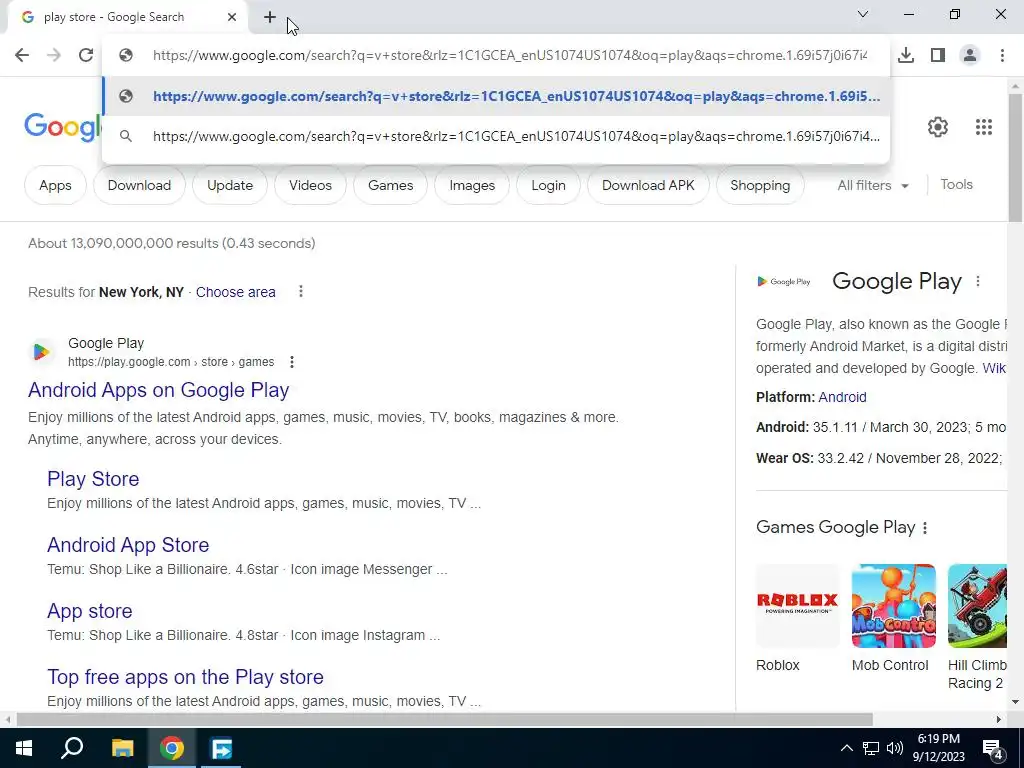This screenshot has height=768, width=1024.
Task: Click the horizontal scrollbar right arrow
Action: pyautogui.click(x=999, y=720)
